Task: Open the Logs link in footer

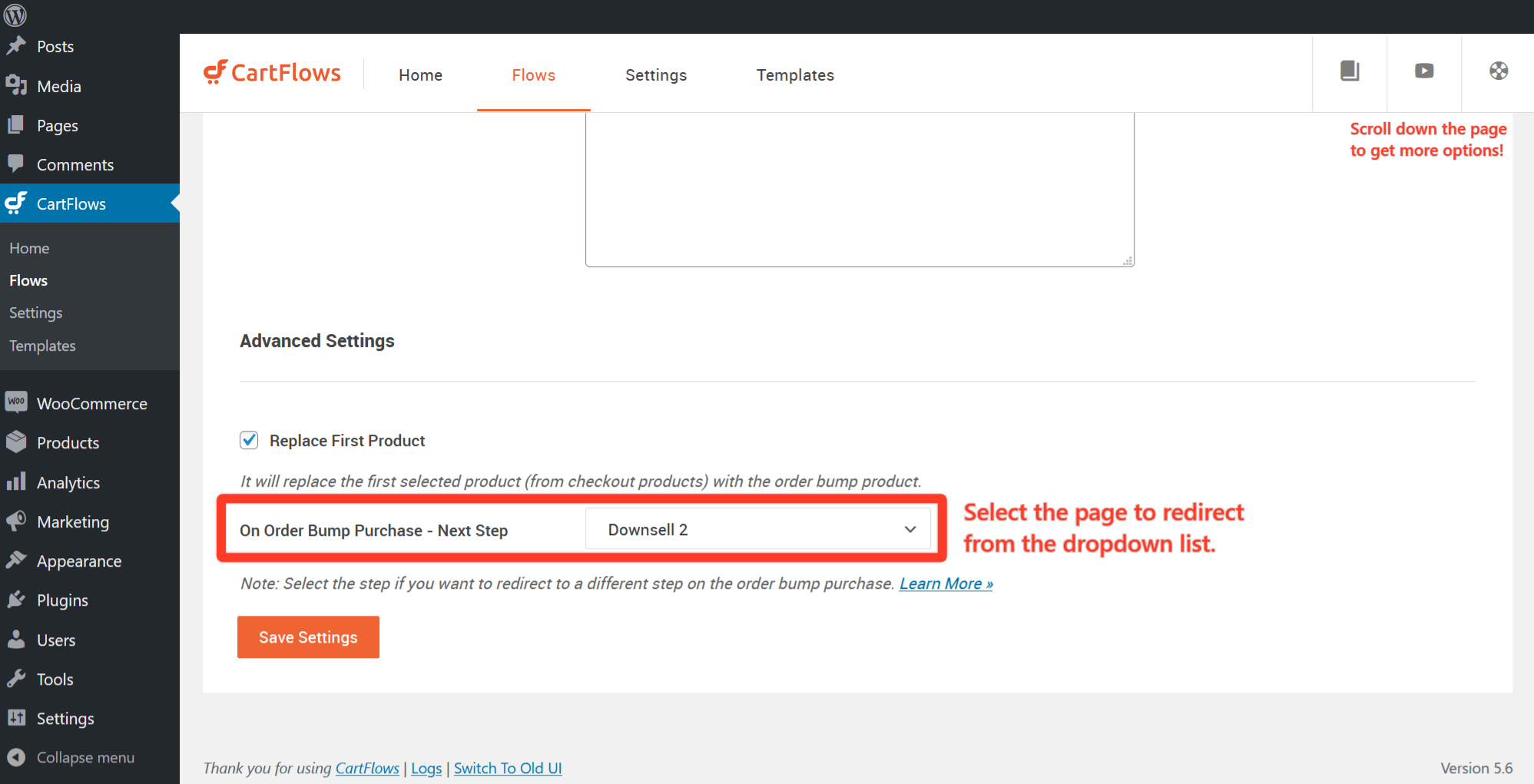Action: (x=426, y=769)
